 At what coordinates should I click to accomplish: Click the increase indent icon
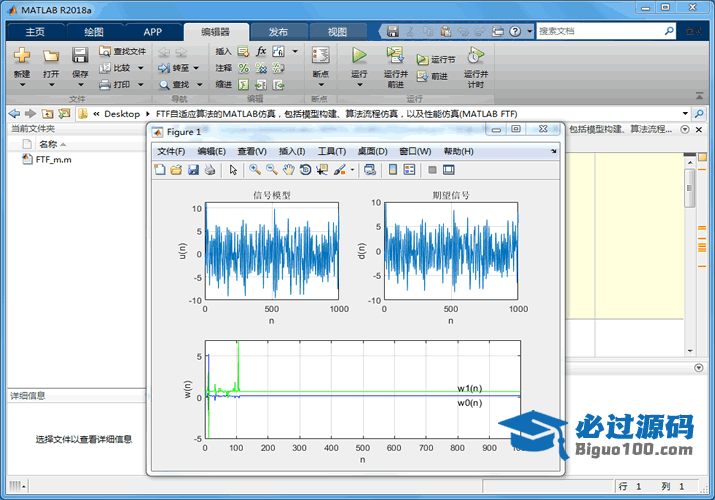point(261,85)
